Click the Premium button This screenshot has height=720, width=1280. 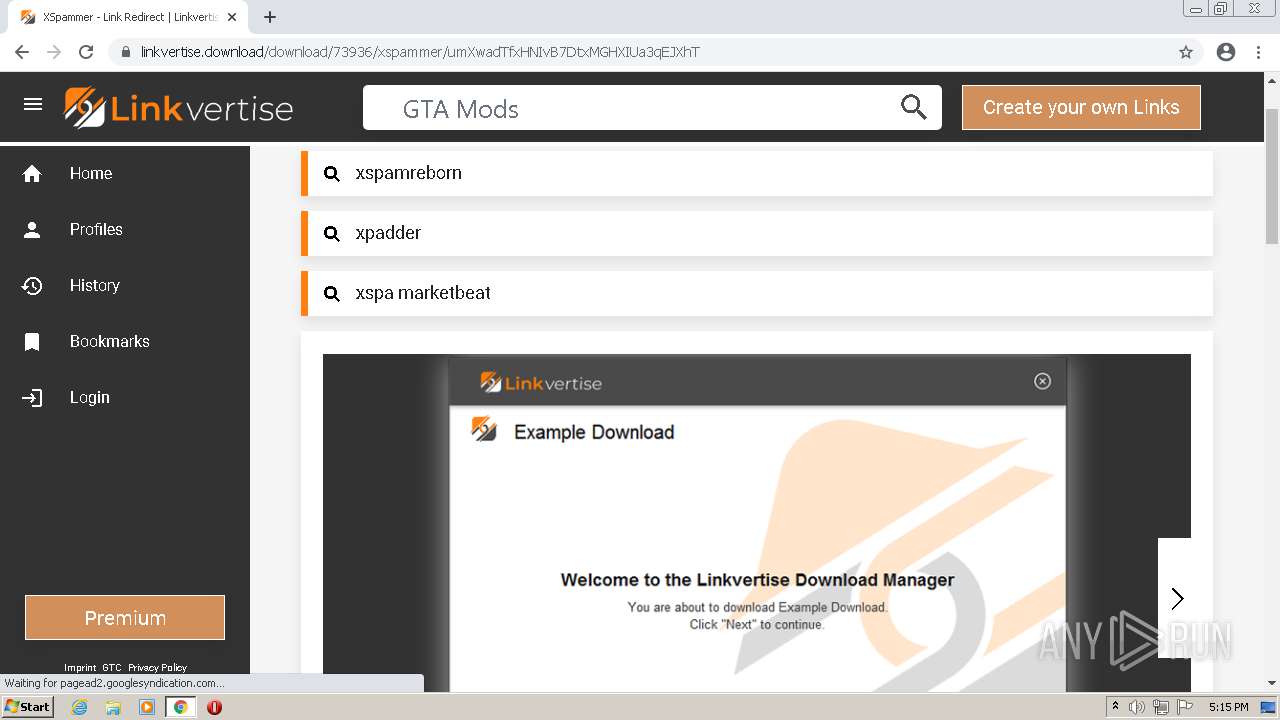125,618
